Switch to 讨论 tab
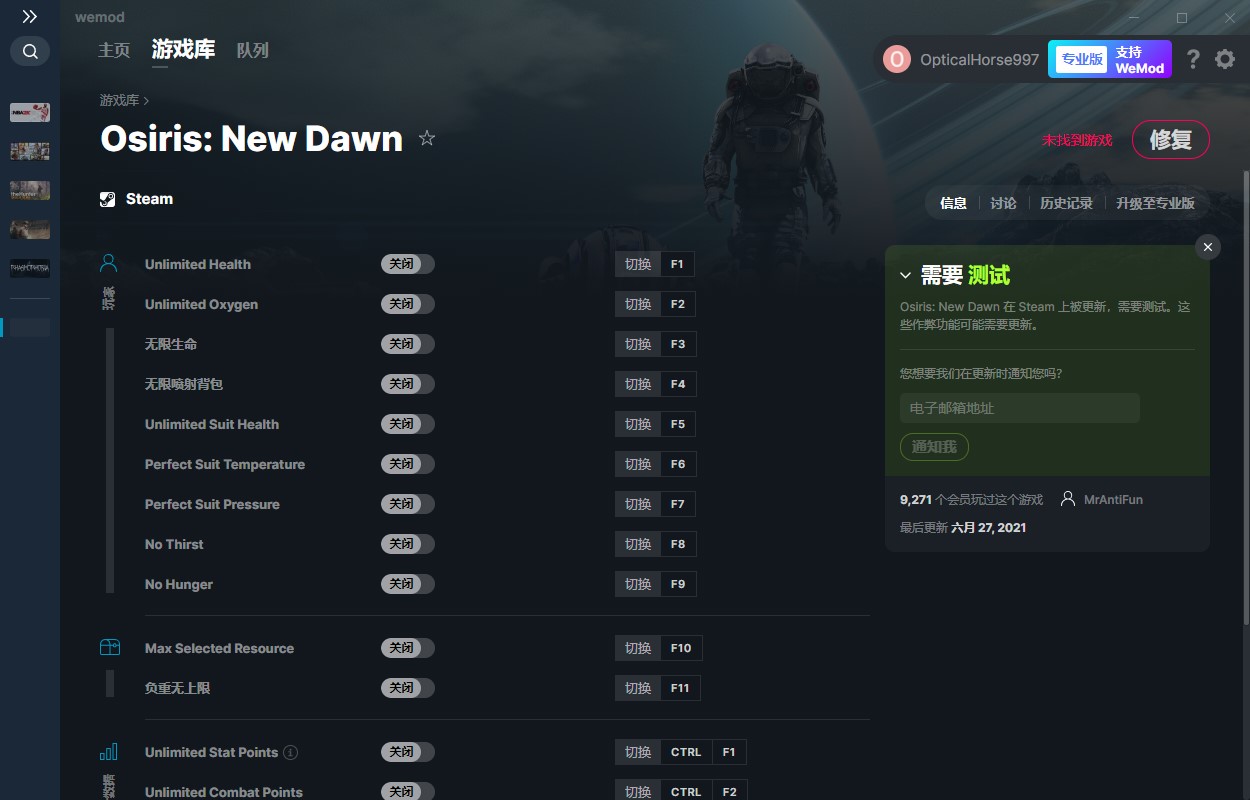 [x=1003, y=203]
